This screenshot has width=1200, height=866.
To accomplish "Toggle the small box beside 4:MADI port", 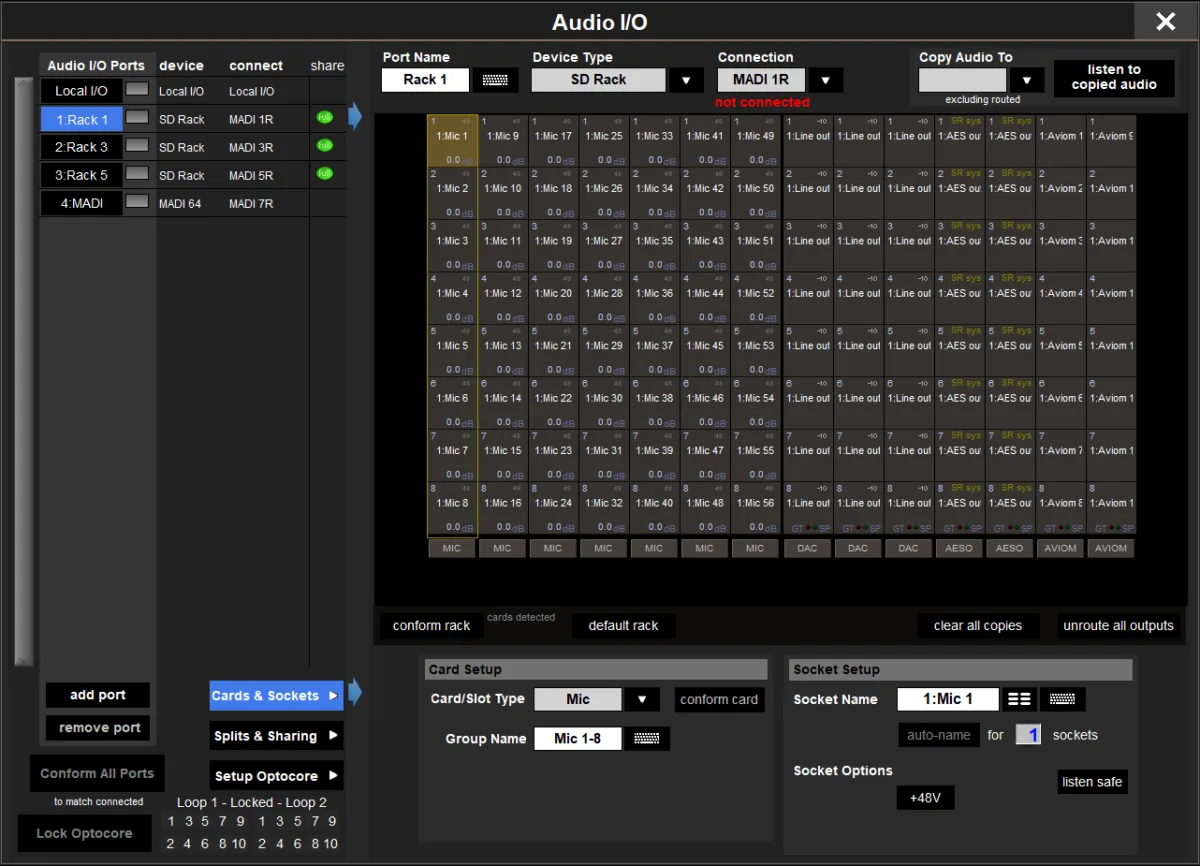I will [x=137, y=202].
